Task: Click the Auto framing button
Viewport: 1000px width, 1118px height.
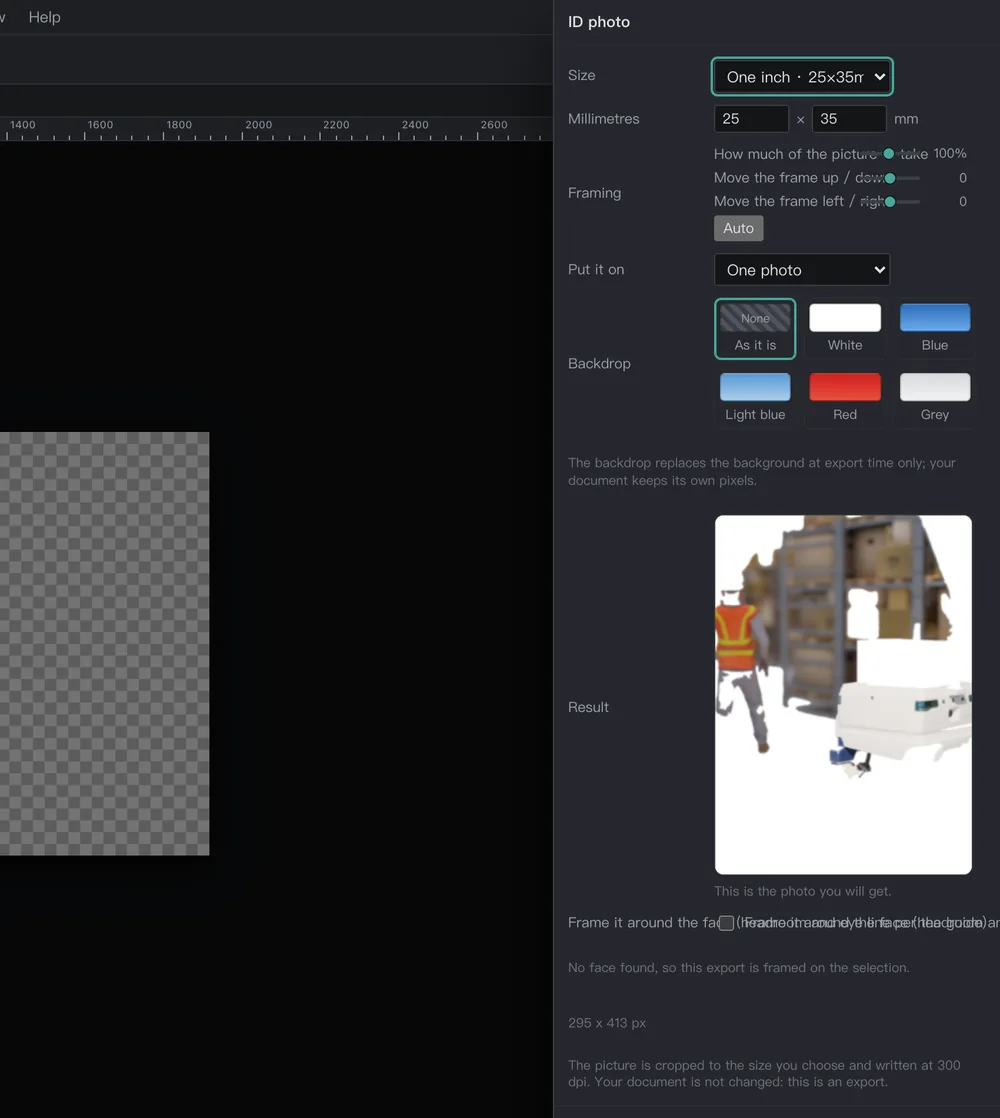Action: pos(738,228)
